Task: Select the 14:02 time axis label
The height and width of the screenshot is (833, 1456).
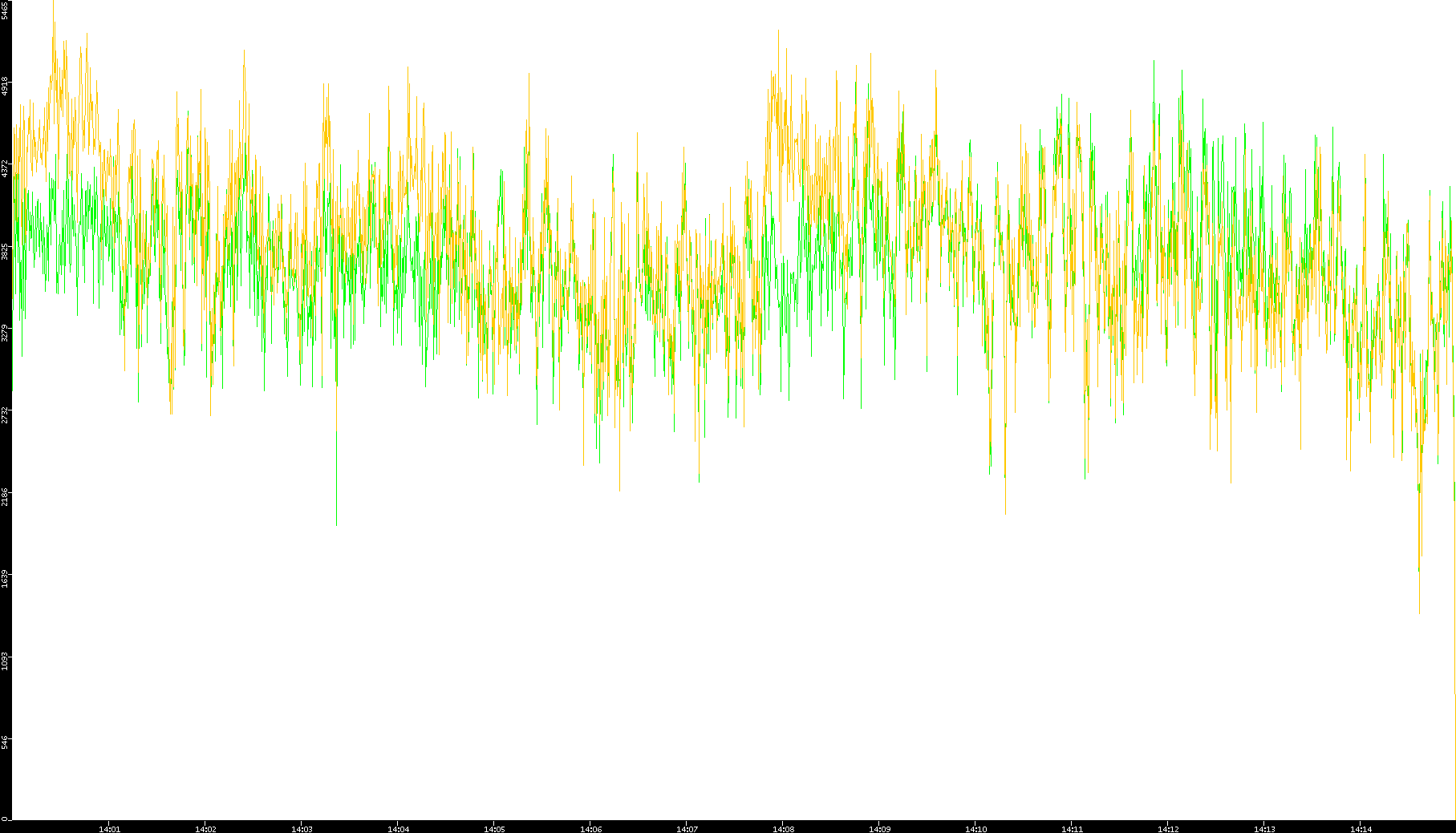Action: click(205, 829)
